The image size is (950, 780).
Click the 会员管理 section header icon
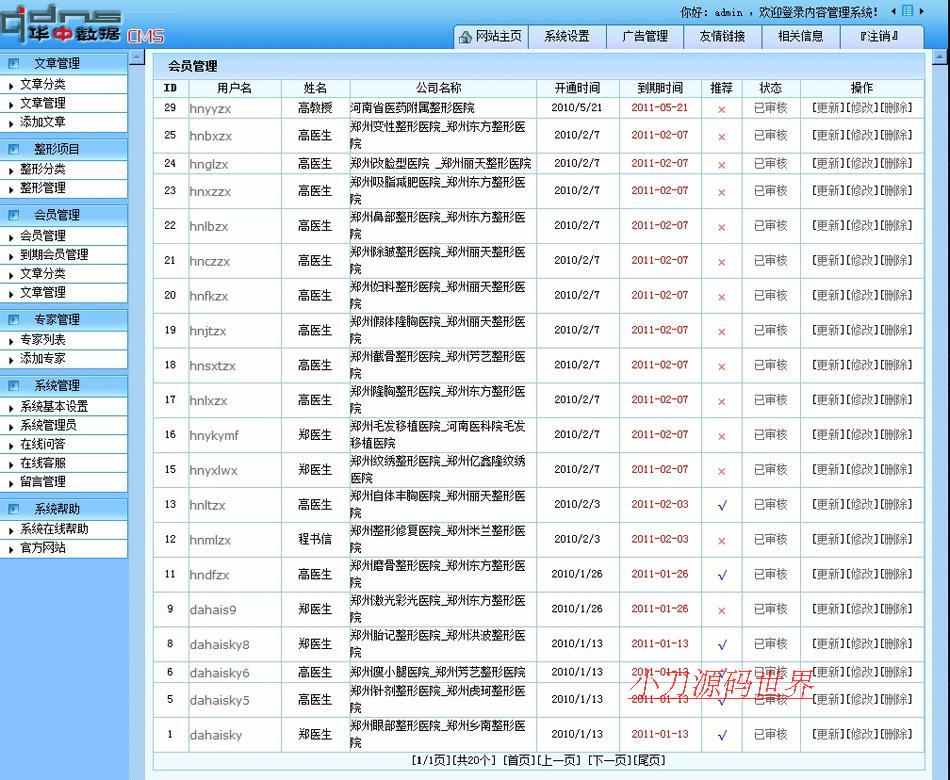(x=14, y=215)
